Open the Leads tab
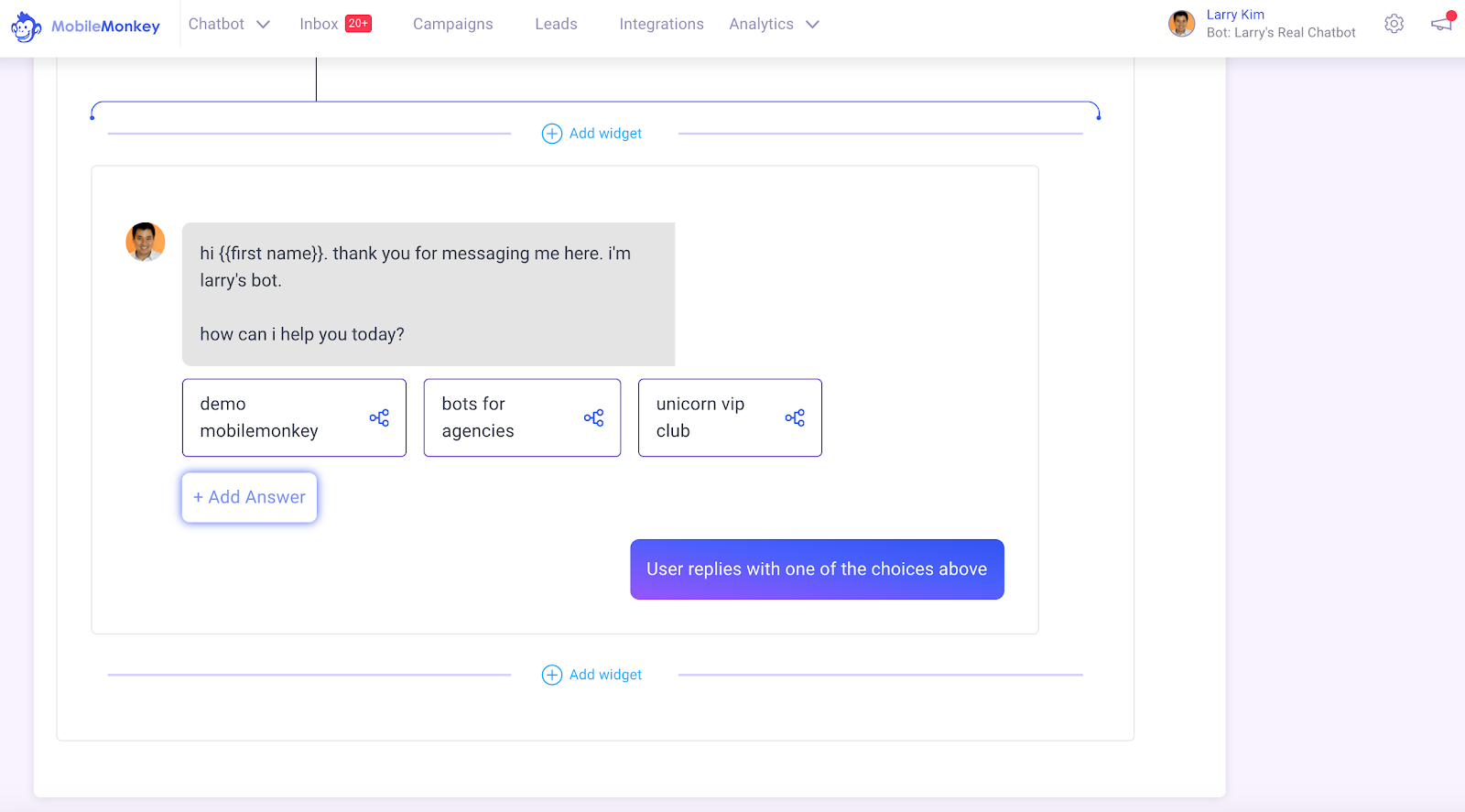The image size is (1465, 812). click(x=557, y=24)
